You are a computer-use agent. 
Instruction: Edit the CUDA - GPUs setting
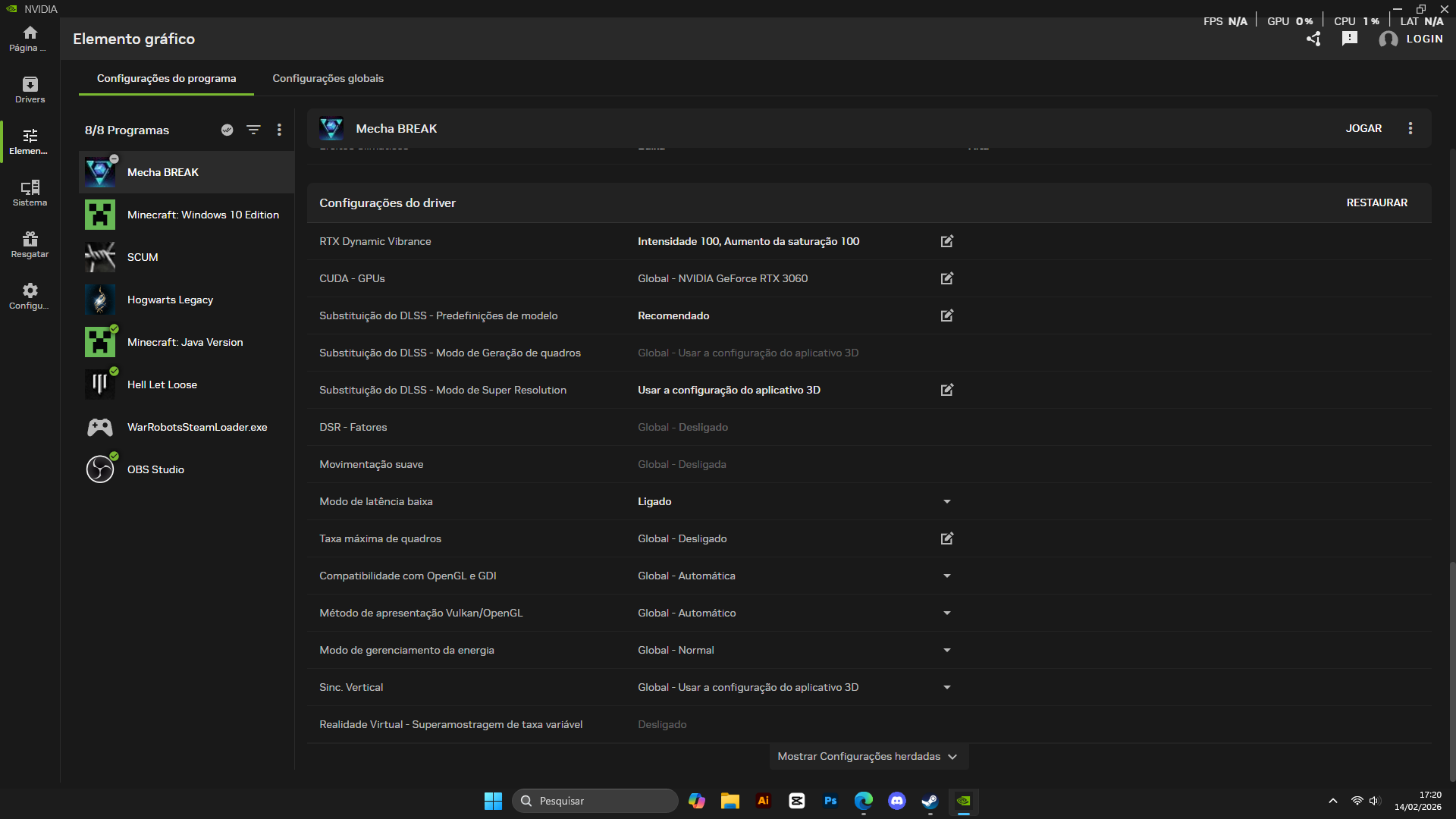pyautogui.click(x=947, y=278)
